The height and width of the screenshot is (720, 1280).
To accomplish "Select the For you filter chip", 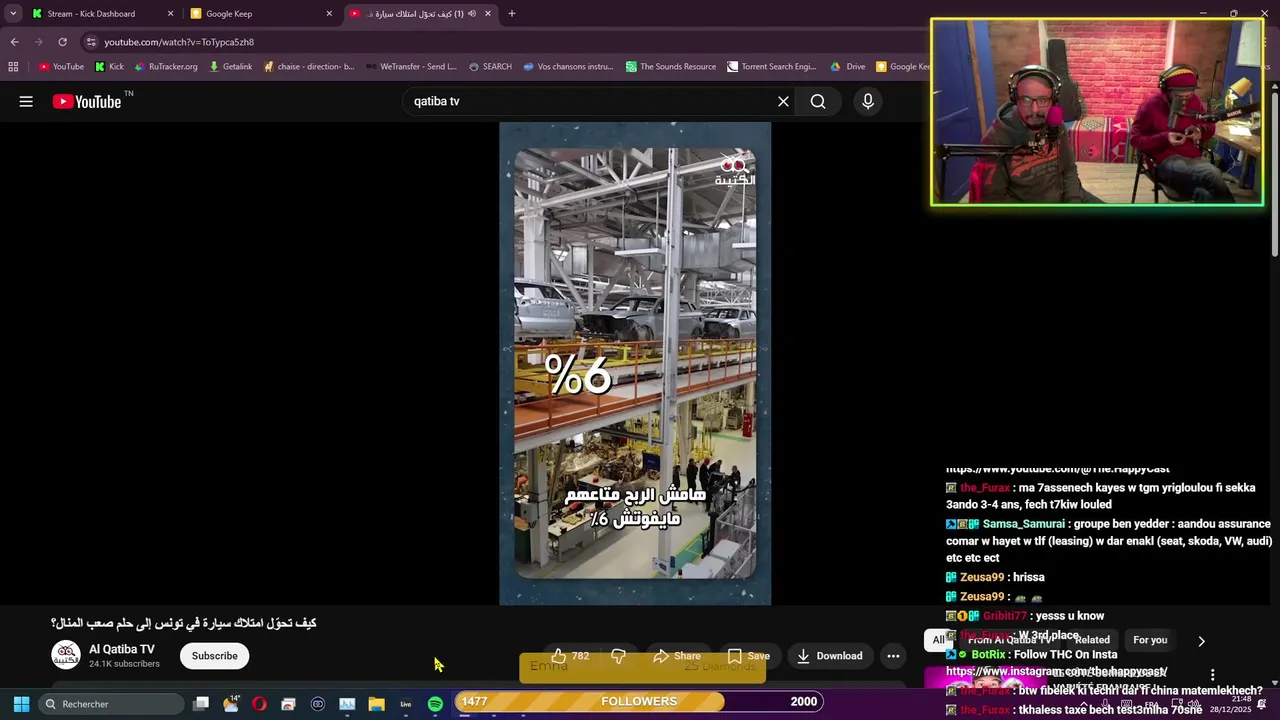I will click(x=1150, y=640).
